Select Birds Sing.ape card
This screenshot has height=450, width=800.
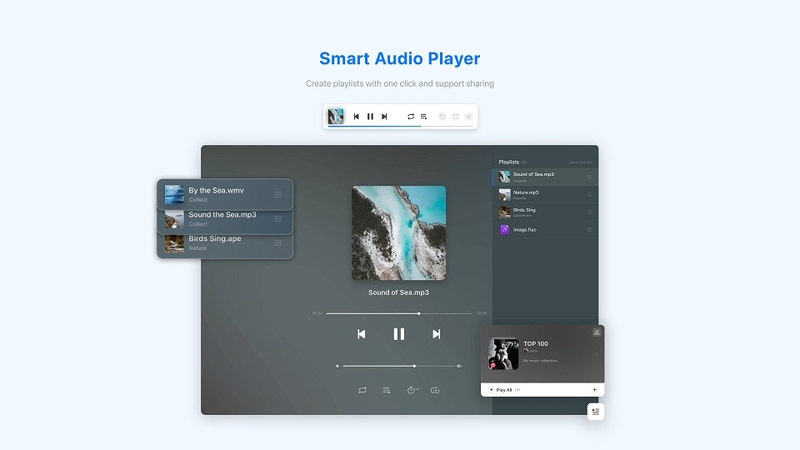pyautogui.click(x=225, y=246)
